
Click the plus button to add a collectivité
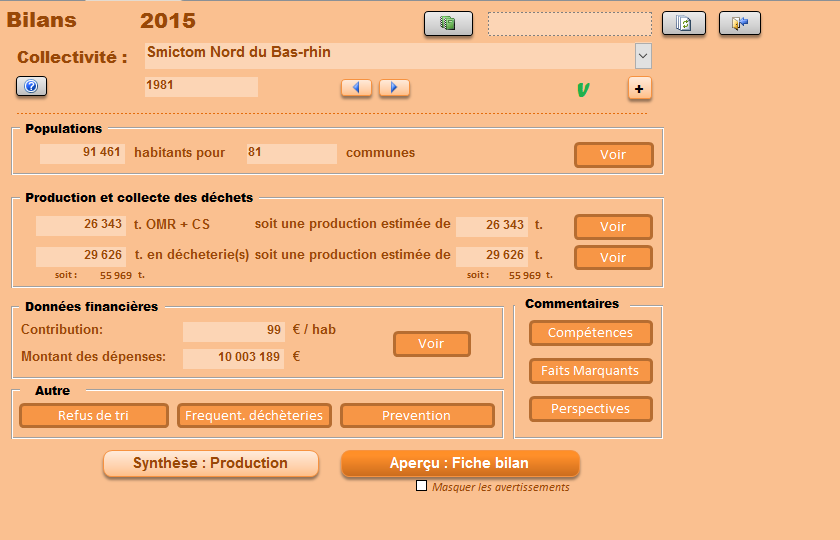[640, 88]
